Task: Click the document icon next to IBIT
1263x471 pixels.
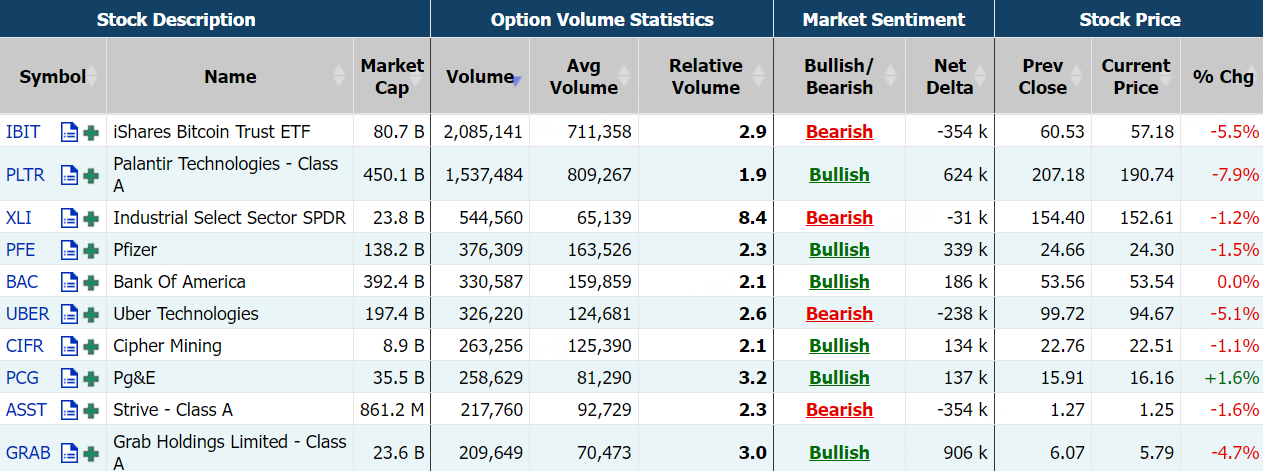Action: click(69, 132)
